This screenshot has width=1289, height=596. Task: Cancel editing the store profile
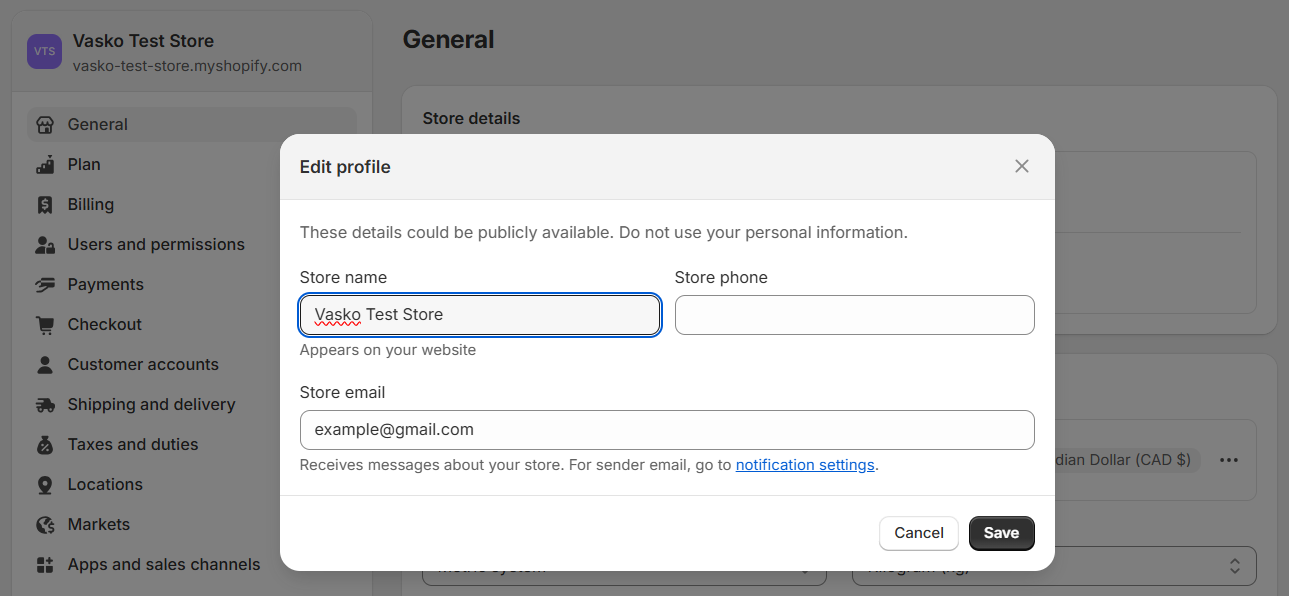click(x=918, y=533)
